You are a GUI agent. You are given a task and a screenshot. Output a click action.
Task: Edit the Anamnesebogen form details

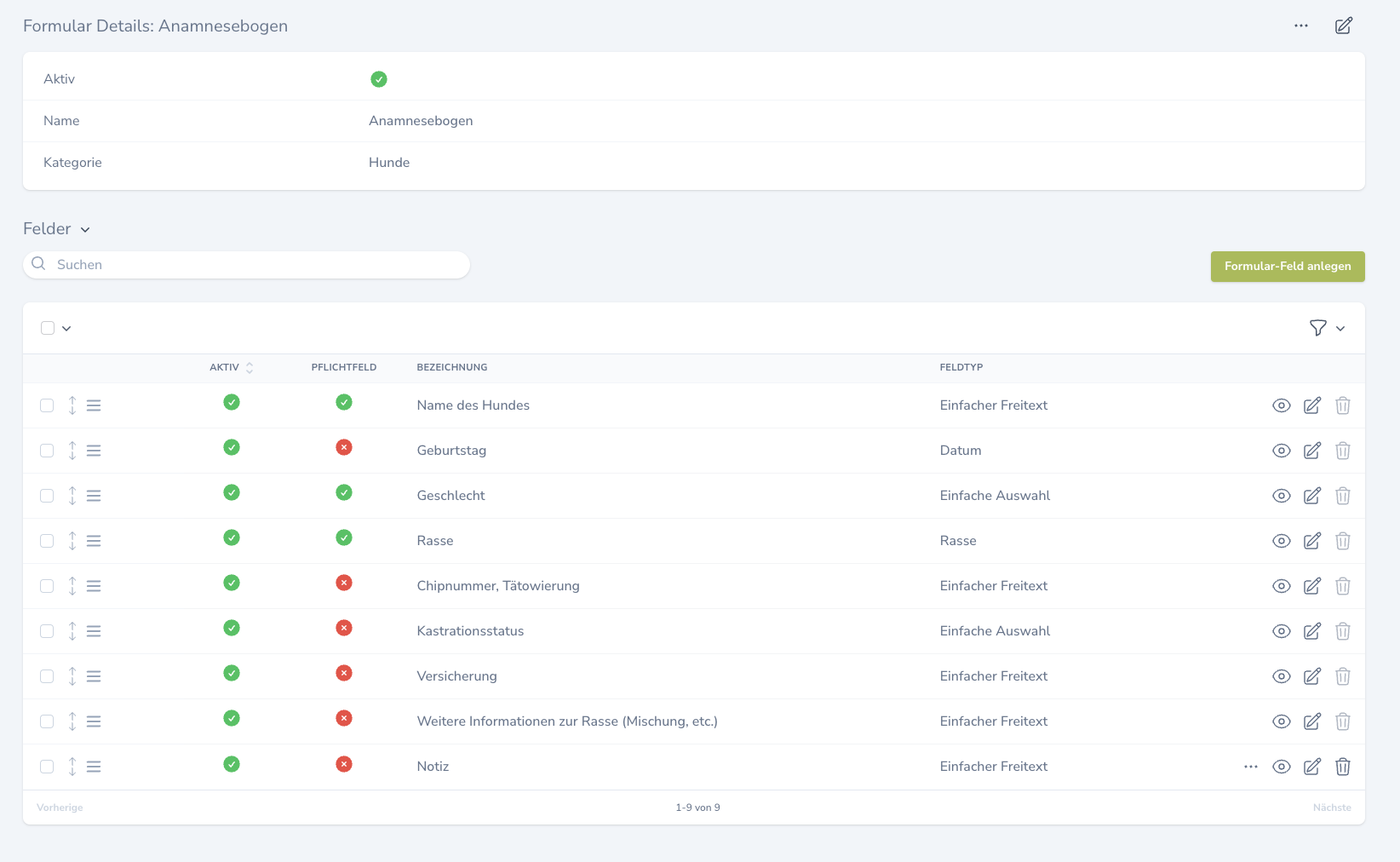pos(1344,26)
